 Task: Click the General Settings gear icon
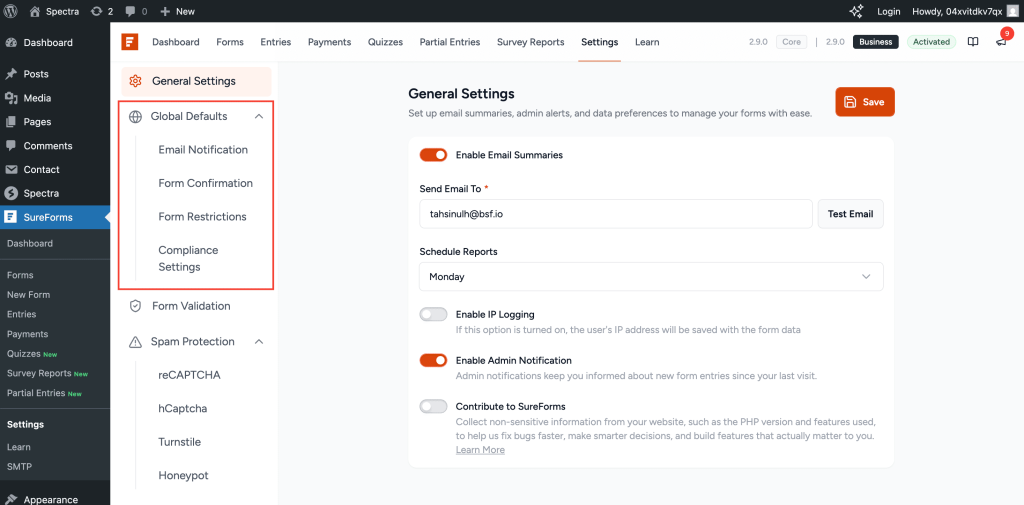pyautogui.click(x=135, y=81)
